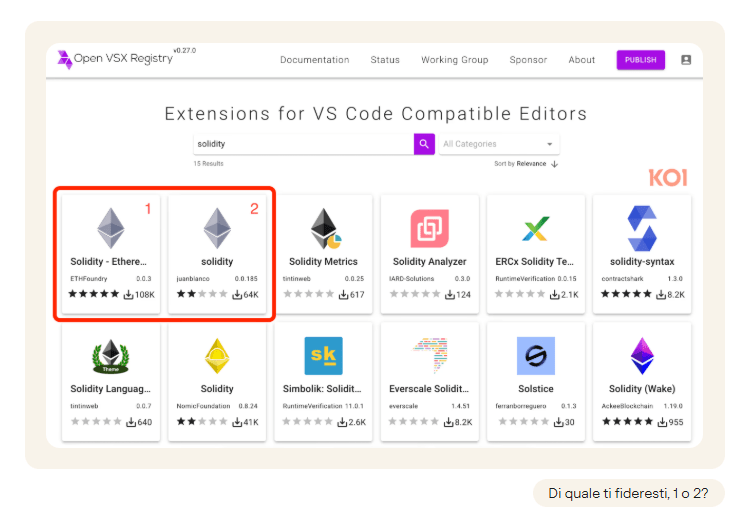The height and width of the screenshot is (518, 741).
Task: Click version 0.0.185 on juanblanco card
Action: [246, 278]
